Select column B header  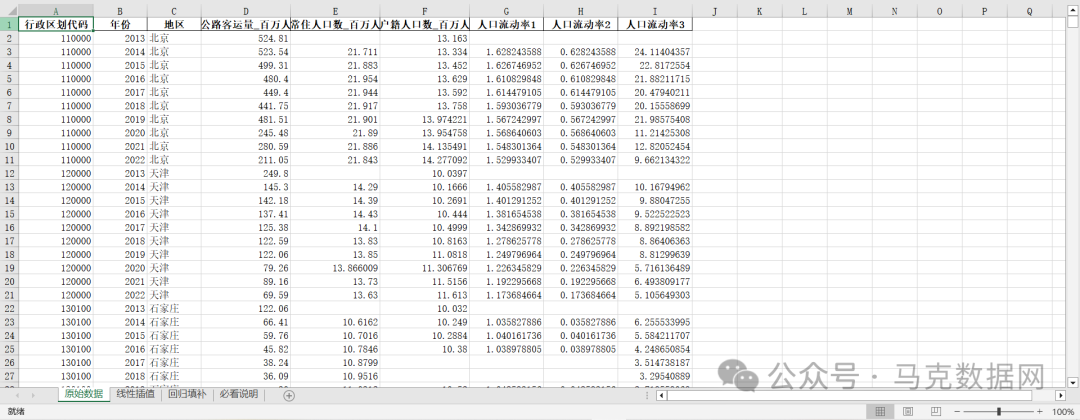pos(121,11)
